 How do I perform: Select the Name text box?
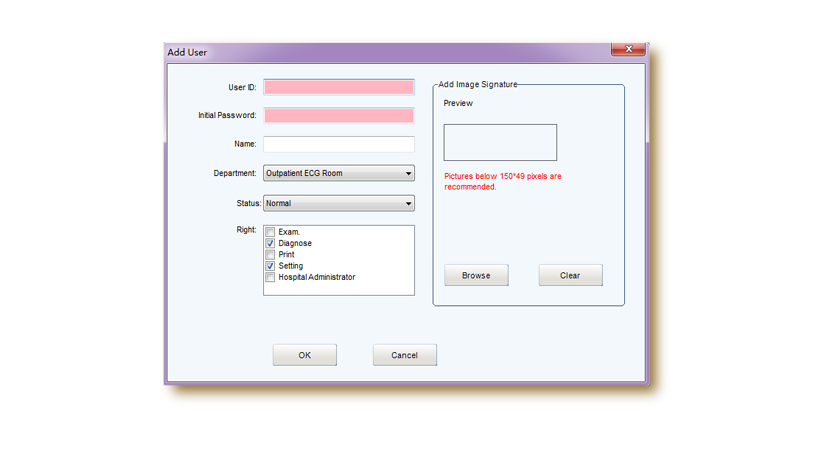[338, 144]
